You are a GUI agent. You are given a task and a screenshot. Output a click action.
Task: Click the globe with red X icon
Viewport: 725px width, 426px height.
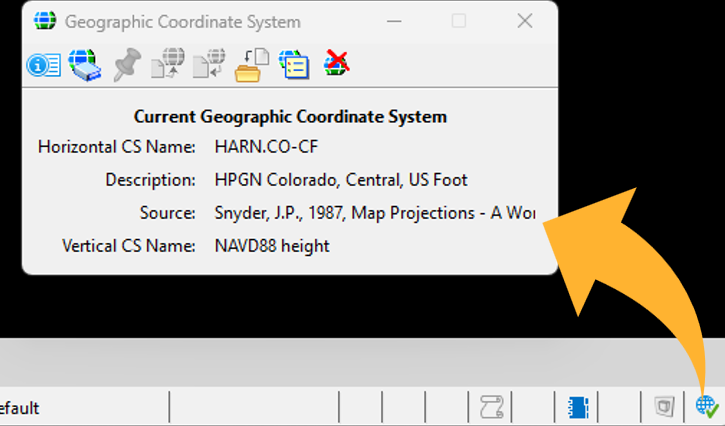[x=337, y=66]
